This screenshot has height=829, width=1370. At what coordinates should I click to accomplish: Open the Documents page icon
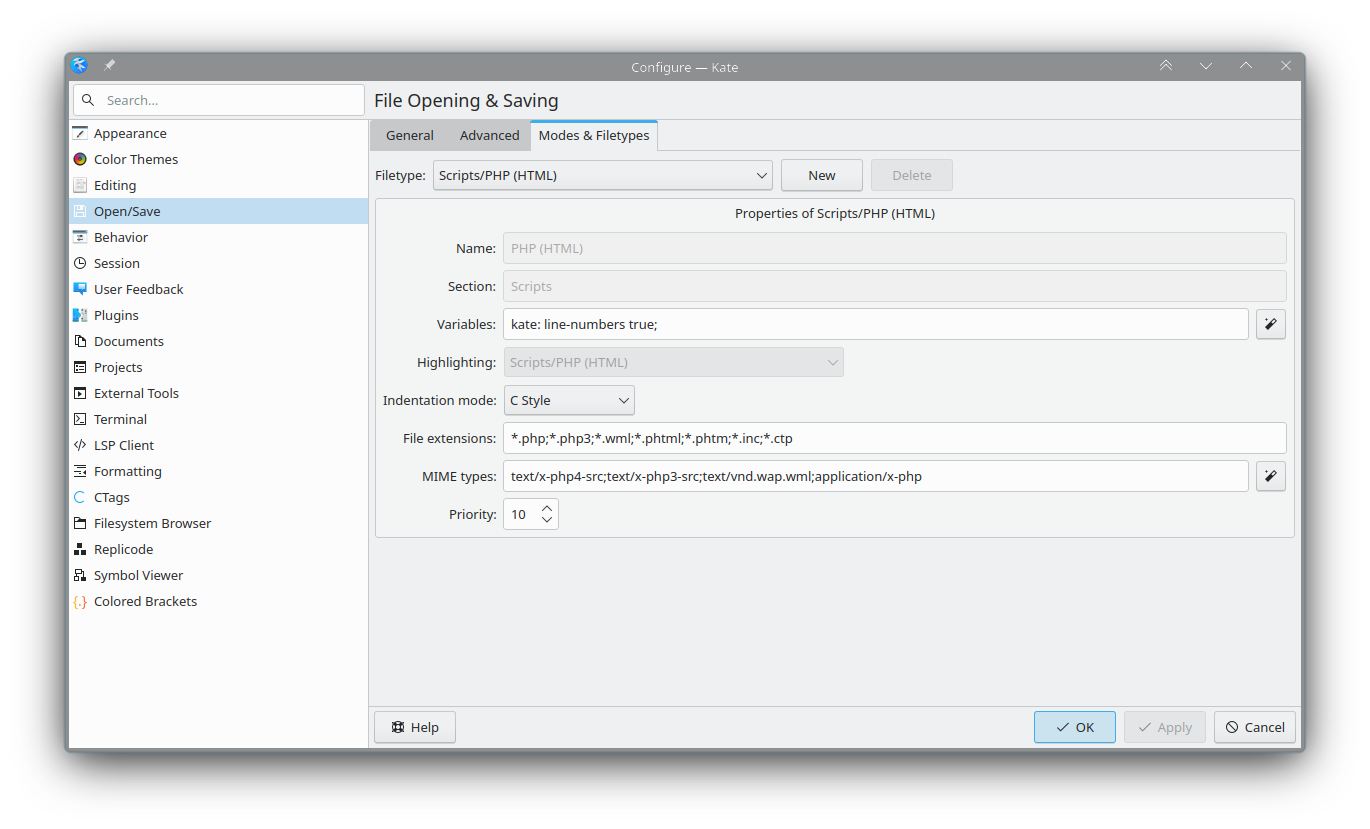80,341
